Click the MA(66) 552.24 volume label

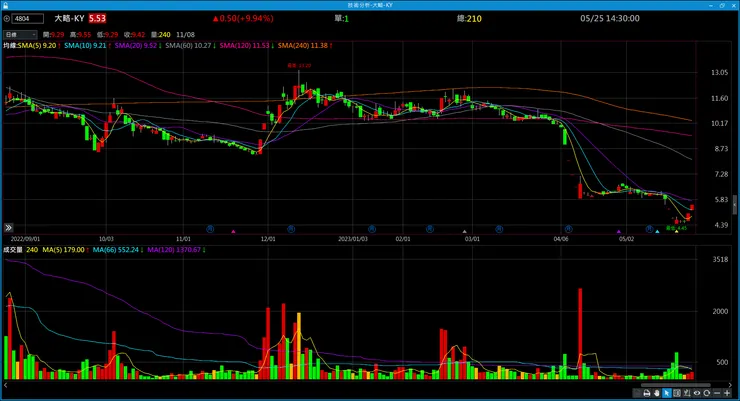tap(118, 250)
